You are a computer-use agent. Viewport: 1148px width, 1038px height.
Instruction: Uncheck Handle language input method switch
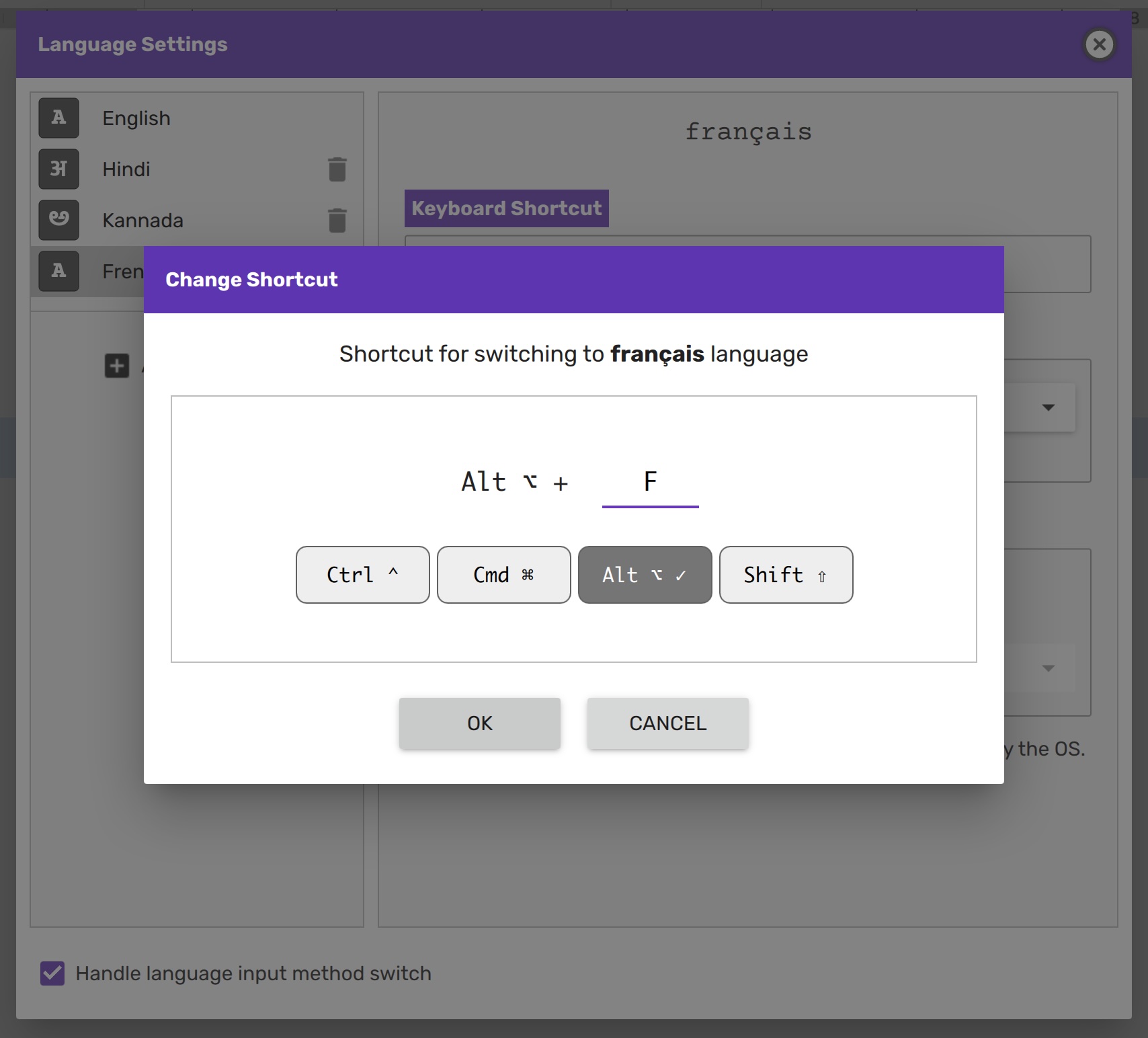(52, 973)
